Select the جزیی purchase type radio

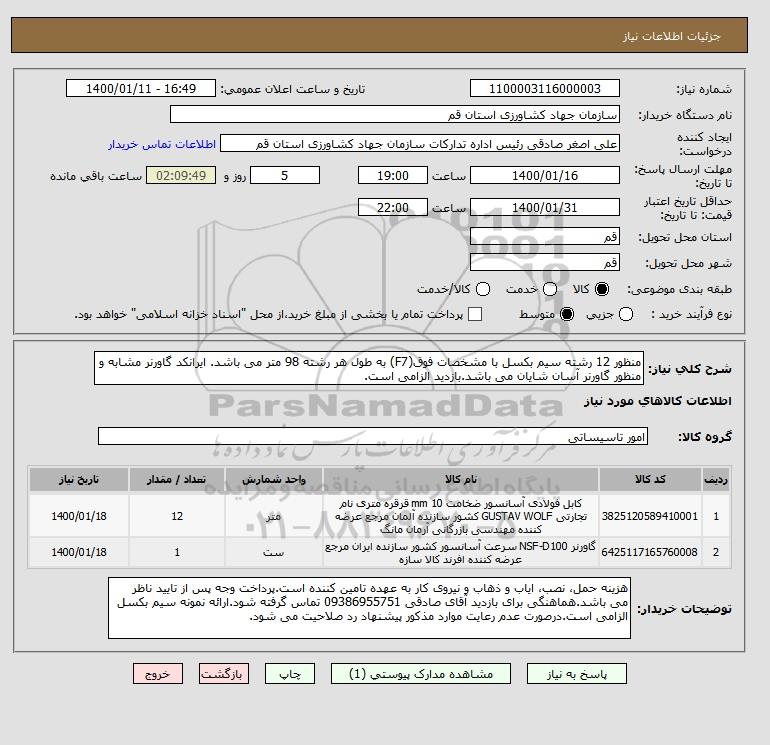(626, 314)
